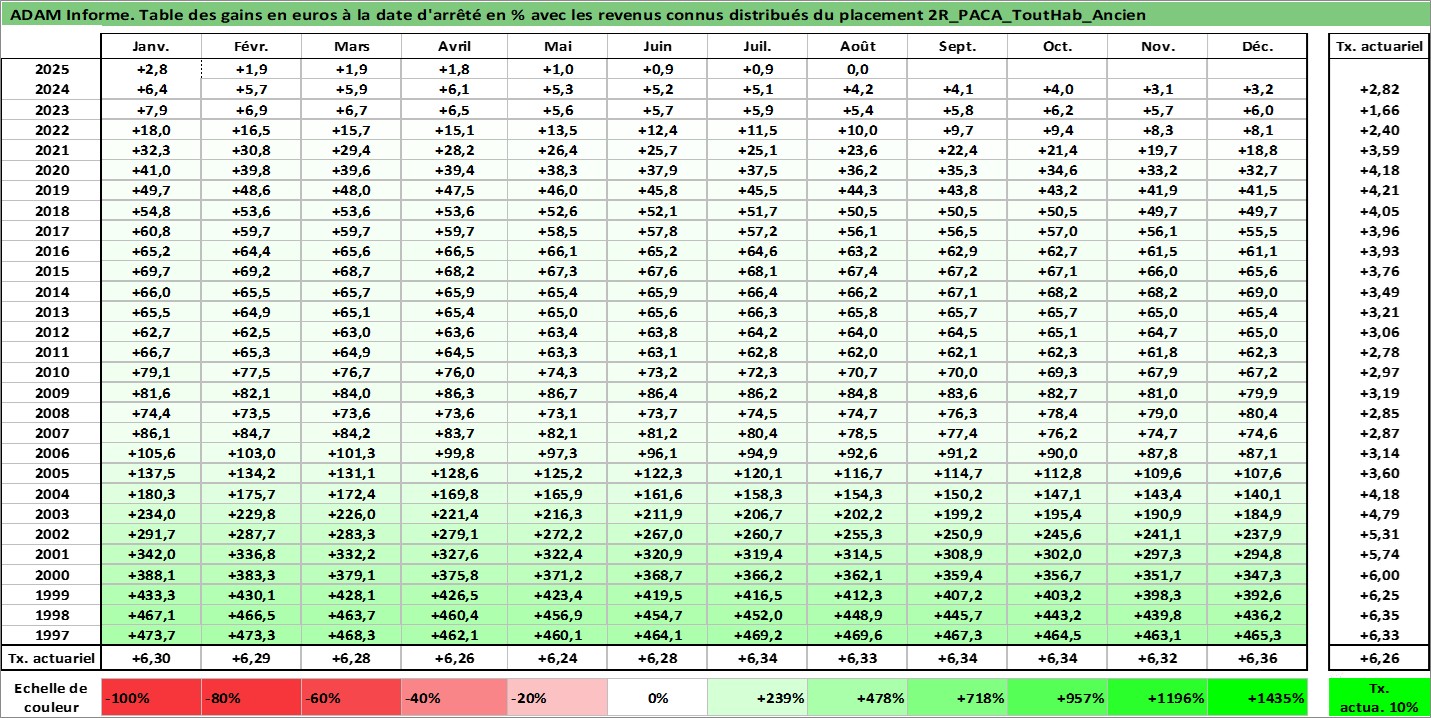Click the -40% pink color scale swatch
1431x718 pixels.
pos(454,698)
